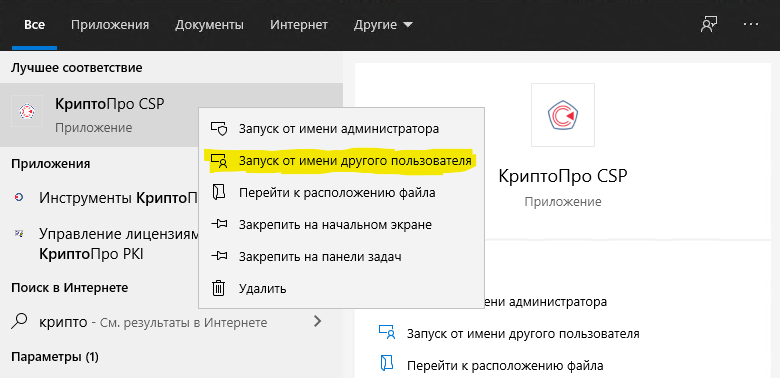
Task: Choose Запуск от имени администратора in context menu
Action: (x=341, y=129)
